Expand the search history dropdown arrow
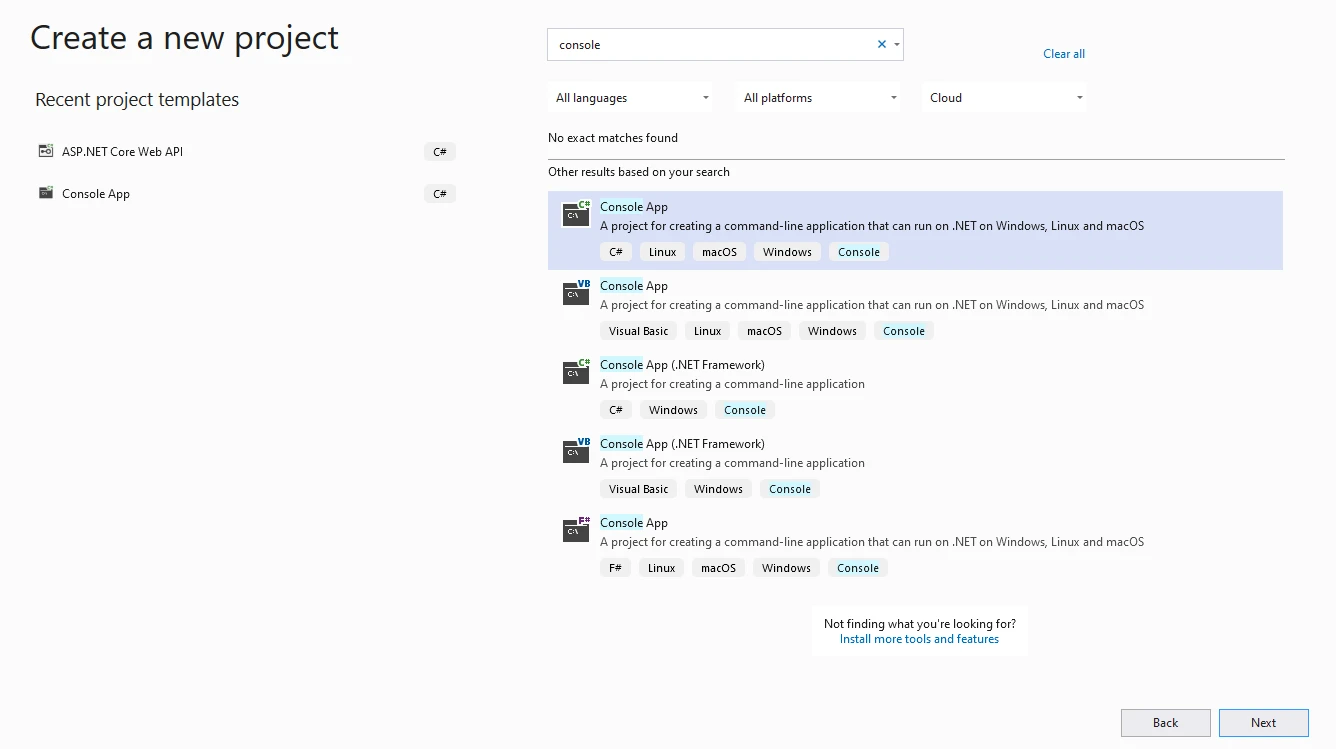The width and height of the screenshot is (1336, 749). pos(897,45)
